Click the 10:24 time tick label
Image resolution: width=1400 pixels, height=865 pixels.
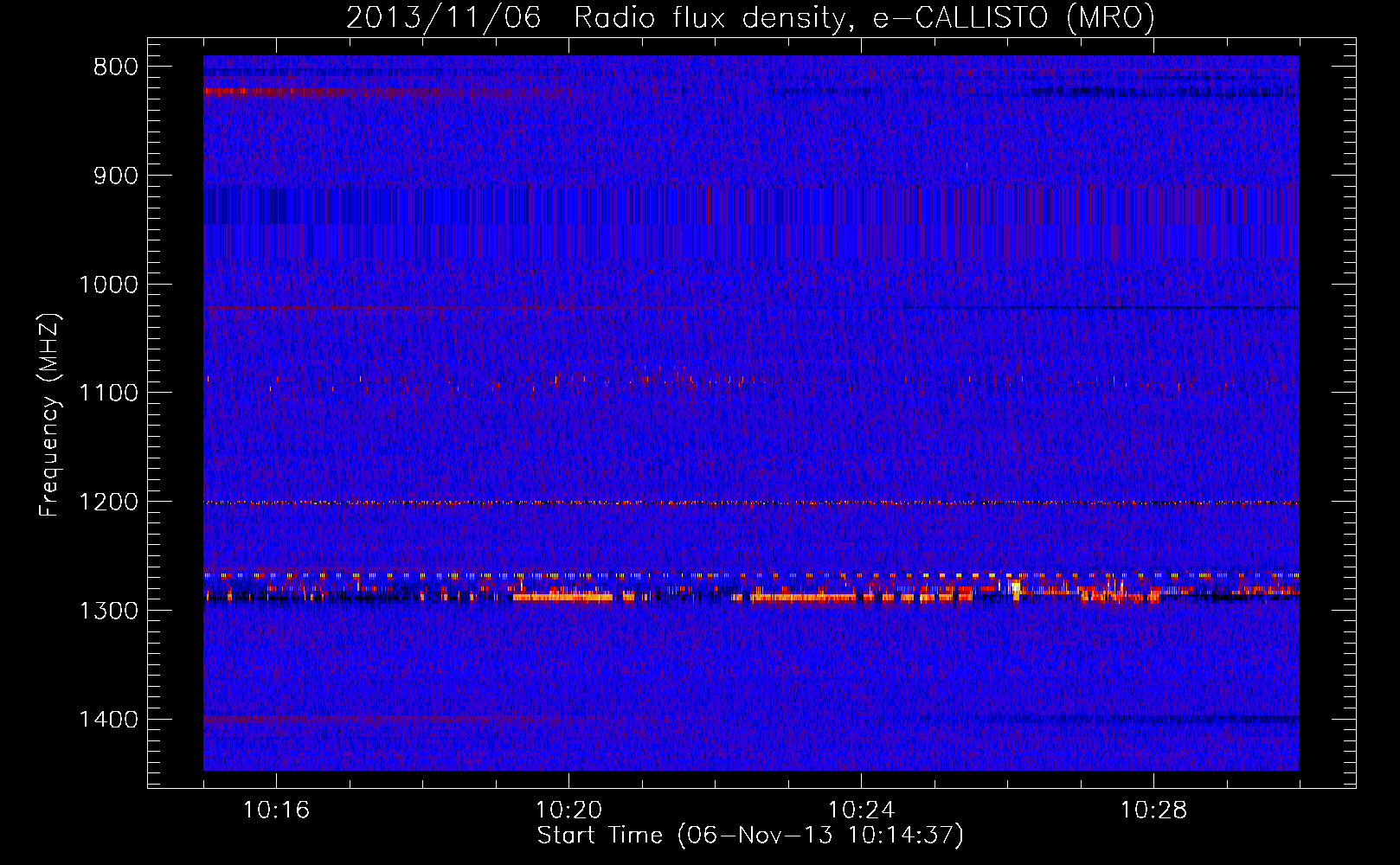click(861, 811)
